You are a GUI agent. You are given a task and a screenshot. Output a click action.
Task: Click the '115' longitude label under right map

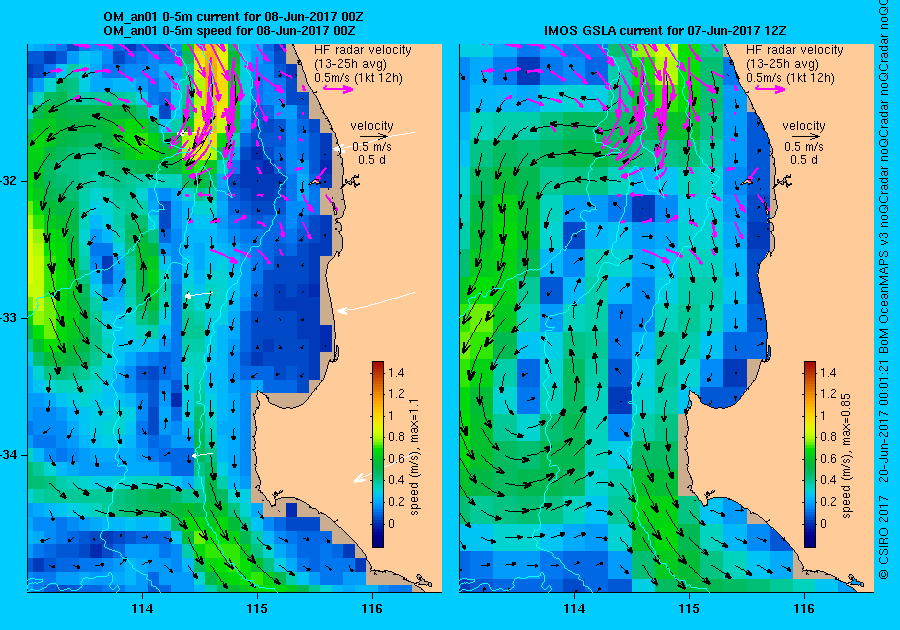coord(689,609)
